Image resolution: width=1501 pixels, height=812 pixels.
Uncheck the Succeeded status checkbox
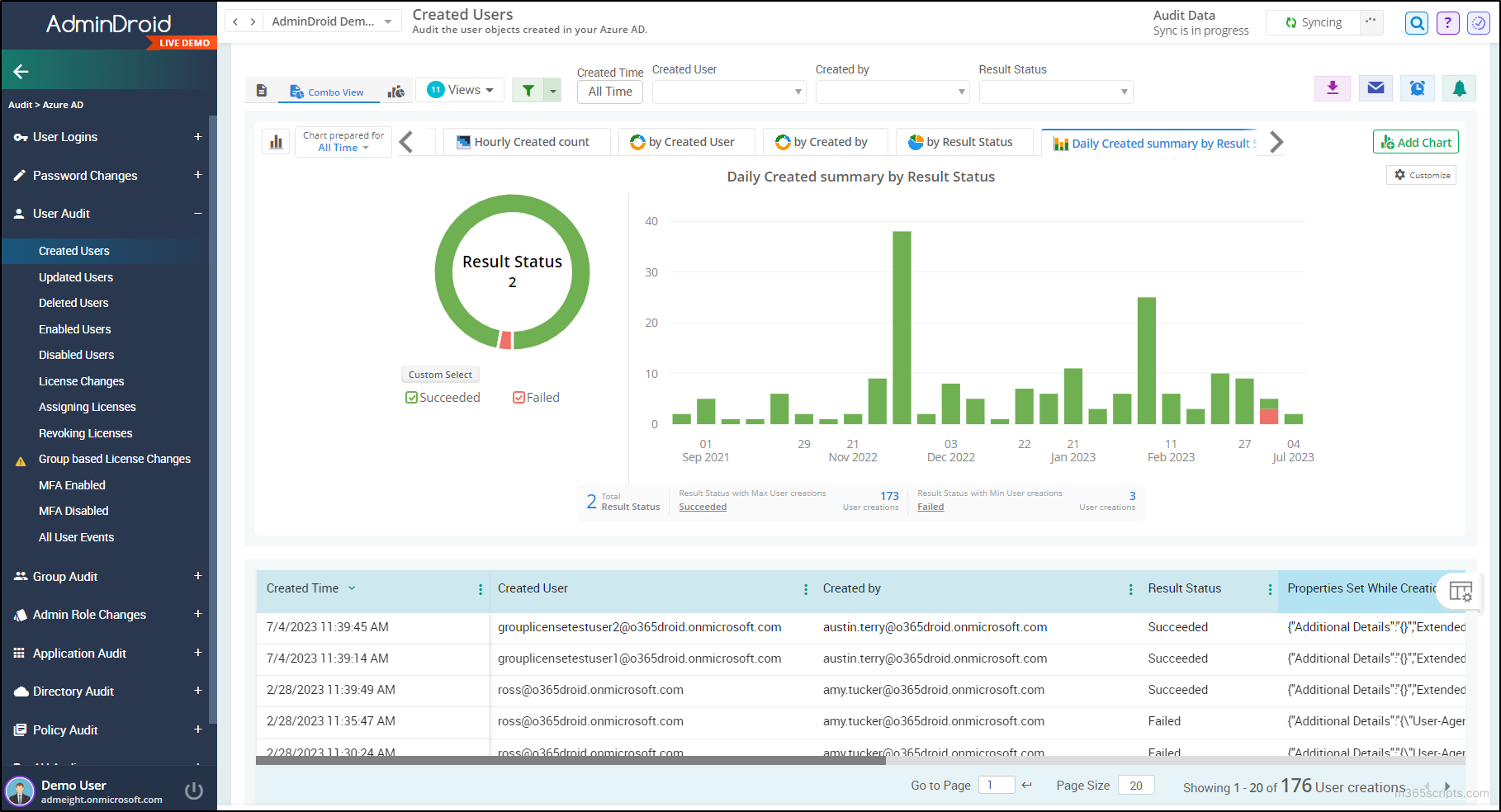[411, 397]
